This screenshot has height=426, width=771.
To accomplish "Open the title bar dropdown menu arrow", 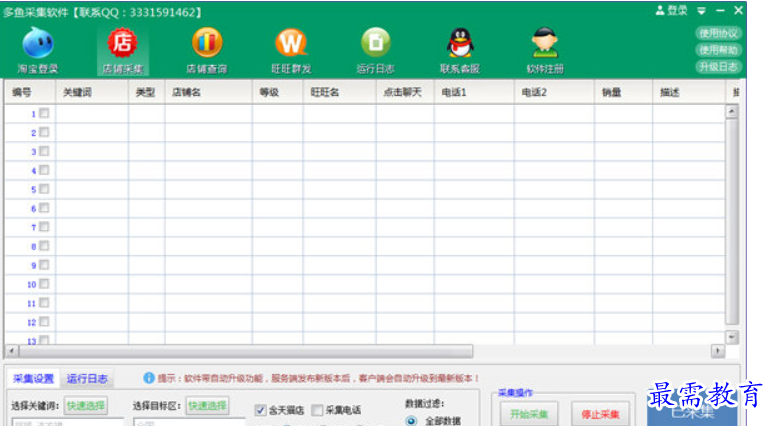I will (x=702, y=11).
